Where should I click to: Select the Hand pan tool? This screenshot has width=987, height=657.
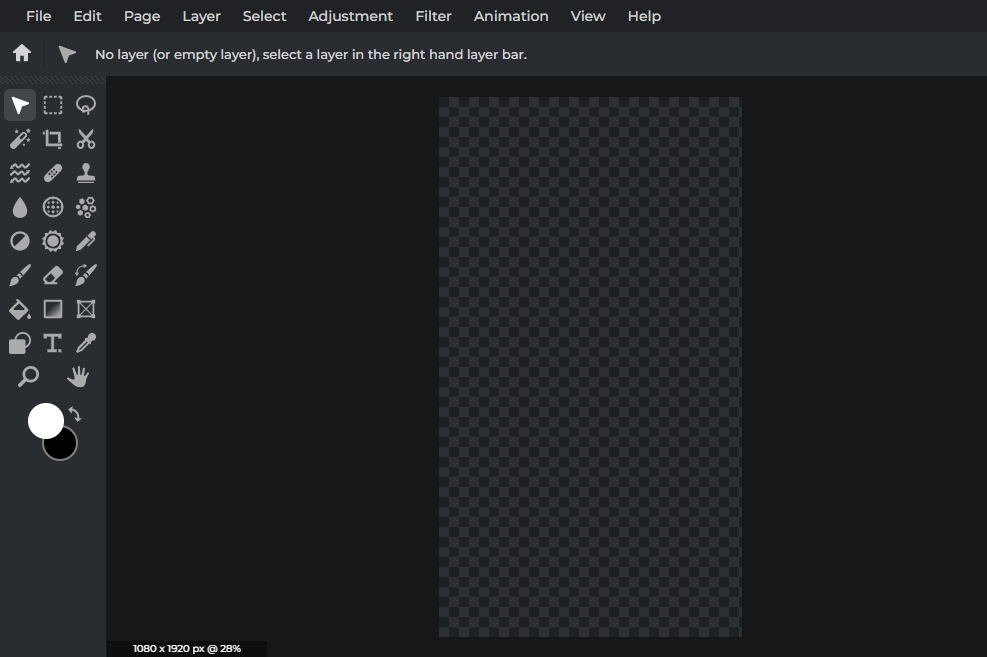[x=78, y=377]
